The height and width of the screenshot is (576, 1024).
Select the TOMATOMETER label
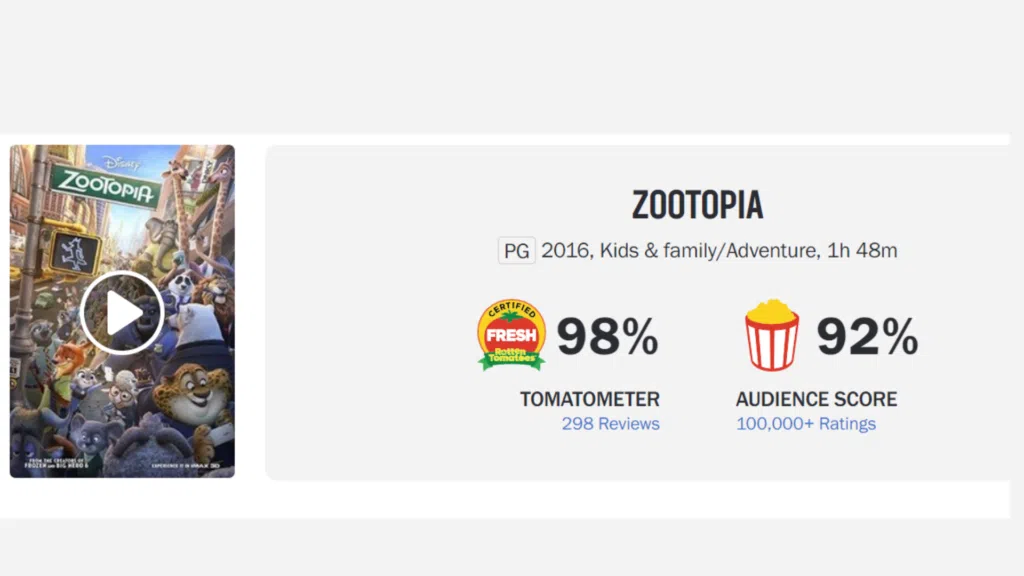[589, 398]
